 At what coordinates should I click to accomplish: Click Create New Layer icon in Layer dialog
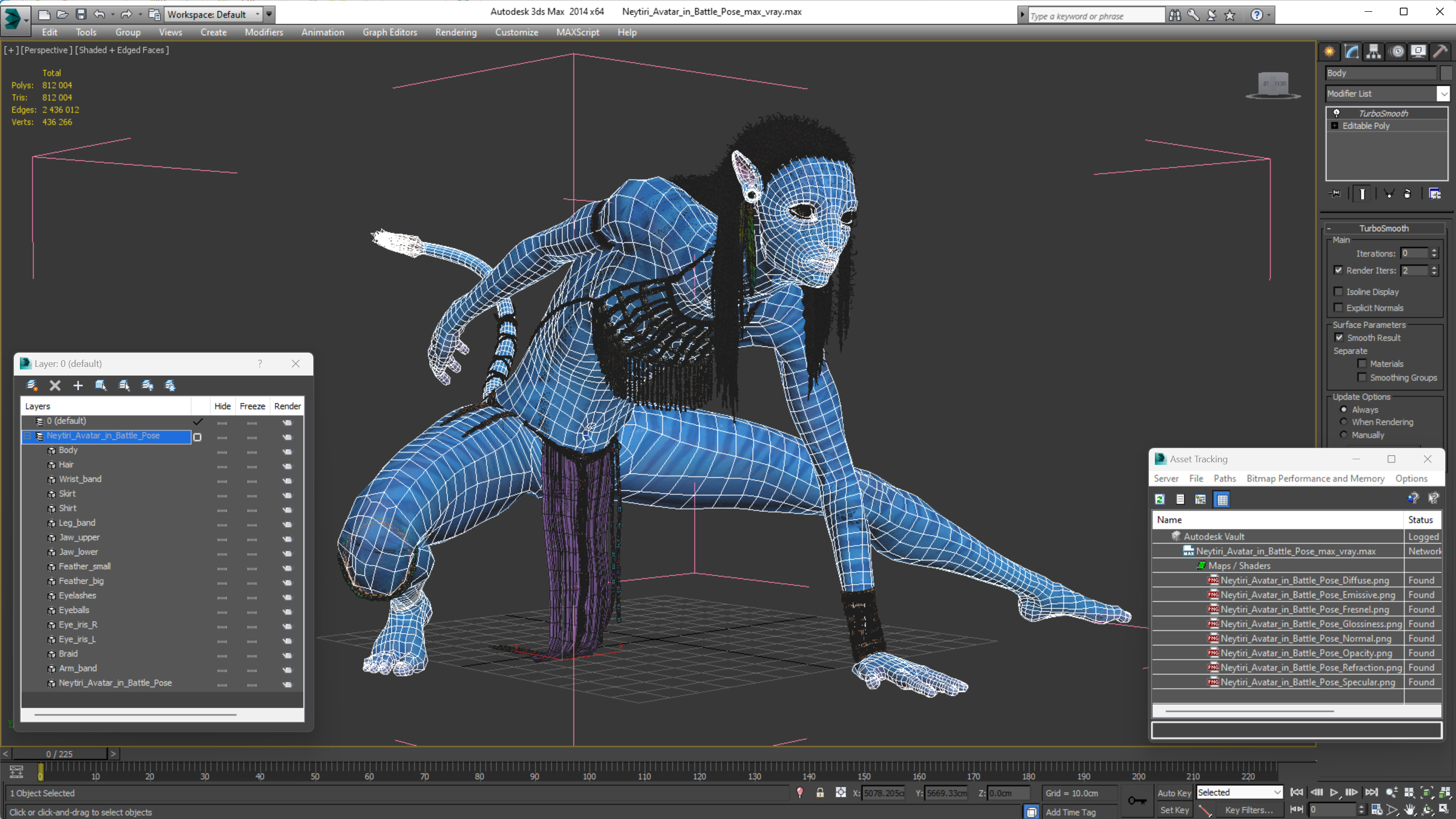tap(32, 385)
